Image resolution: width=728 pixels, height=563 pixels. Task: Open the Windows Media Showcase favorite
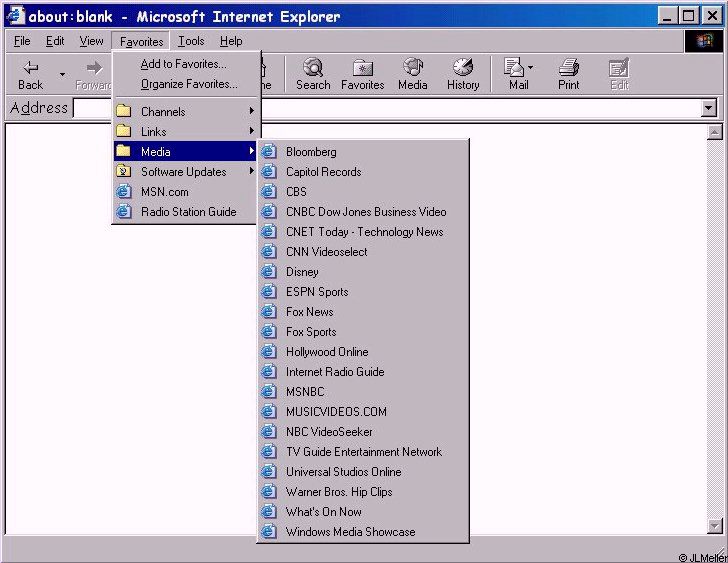pos(363,531)
